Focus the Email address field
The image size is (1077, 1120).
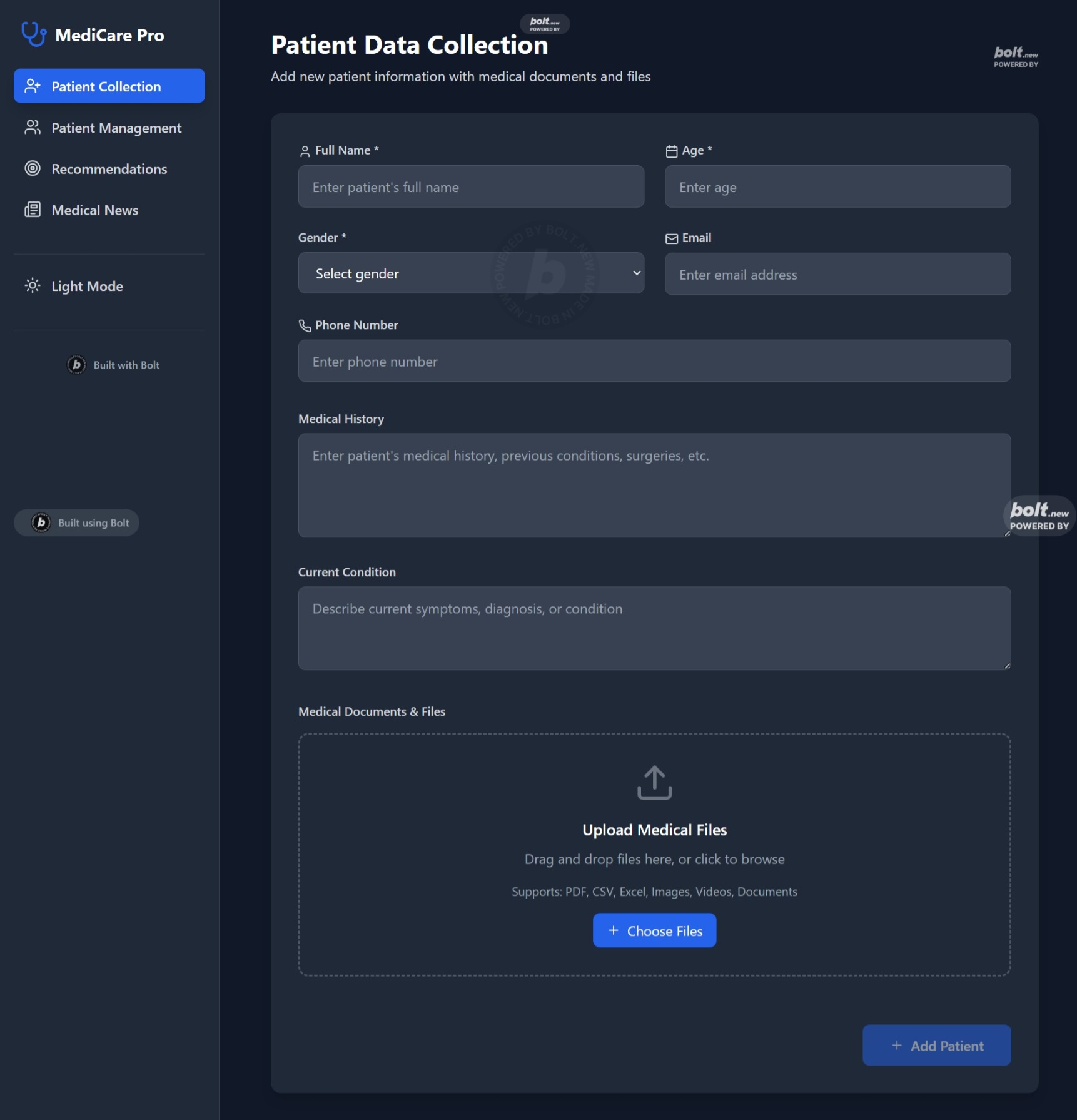837,274
